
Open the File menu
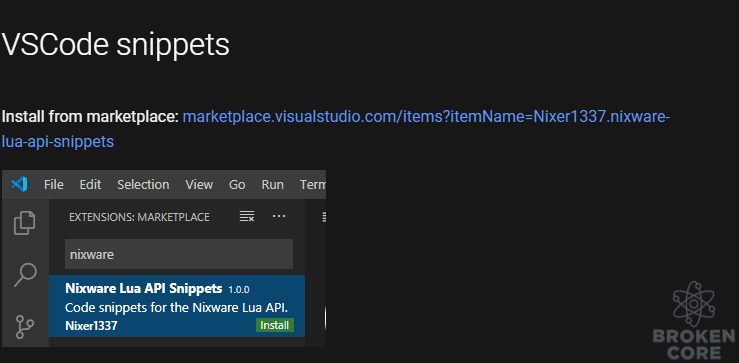point(54,185)
